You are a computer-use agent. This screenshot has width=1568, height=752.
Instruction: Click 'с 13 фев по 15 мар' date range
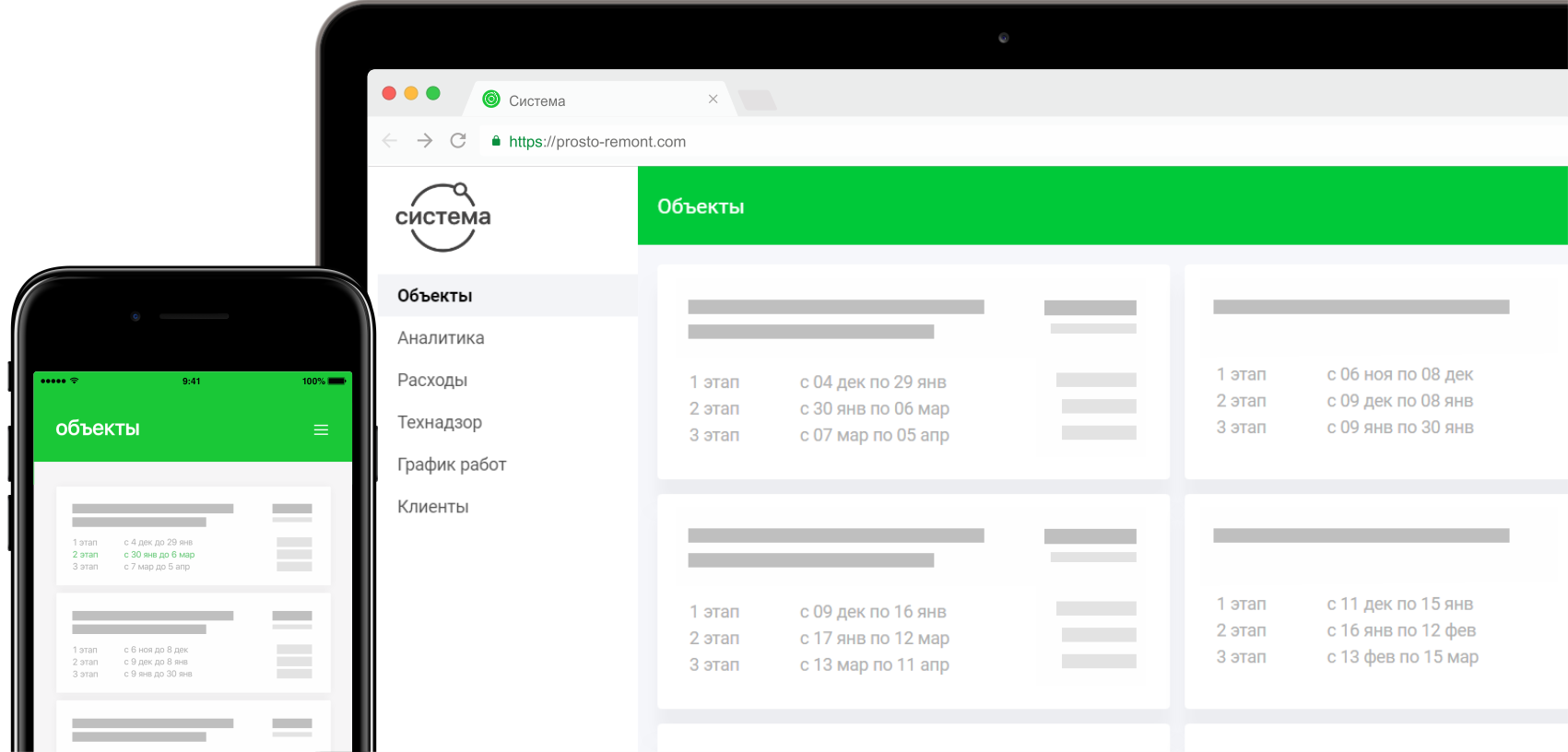1402,658
